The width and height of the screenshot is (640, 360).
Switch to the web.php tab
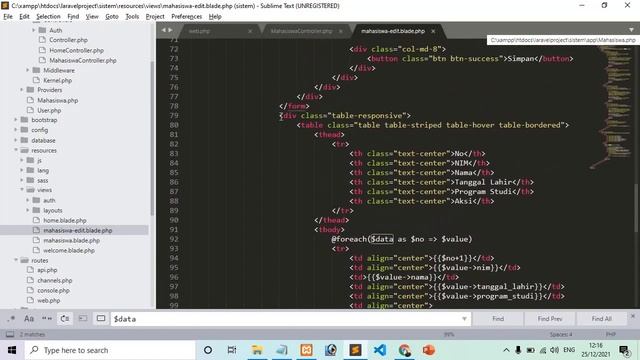[x=199, y=31]
